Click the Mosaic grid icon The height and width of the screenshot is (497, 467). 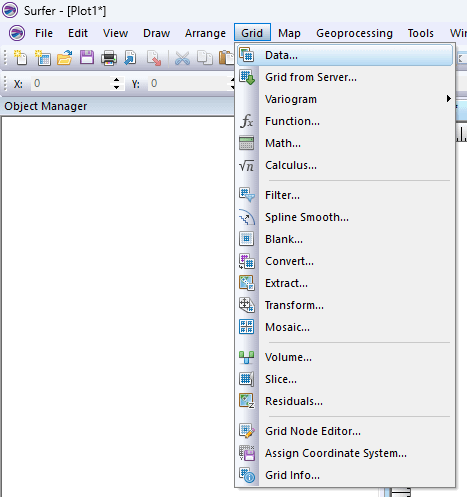tap(247, 327)
